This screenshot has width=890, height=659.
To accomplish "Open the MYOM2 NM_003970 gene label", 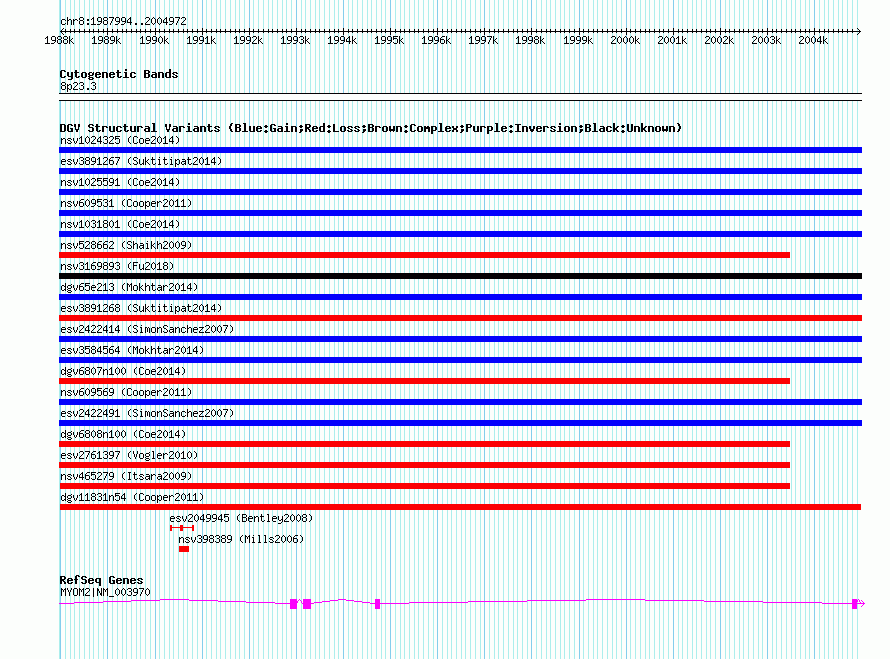I will (105, 592).
